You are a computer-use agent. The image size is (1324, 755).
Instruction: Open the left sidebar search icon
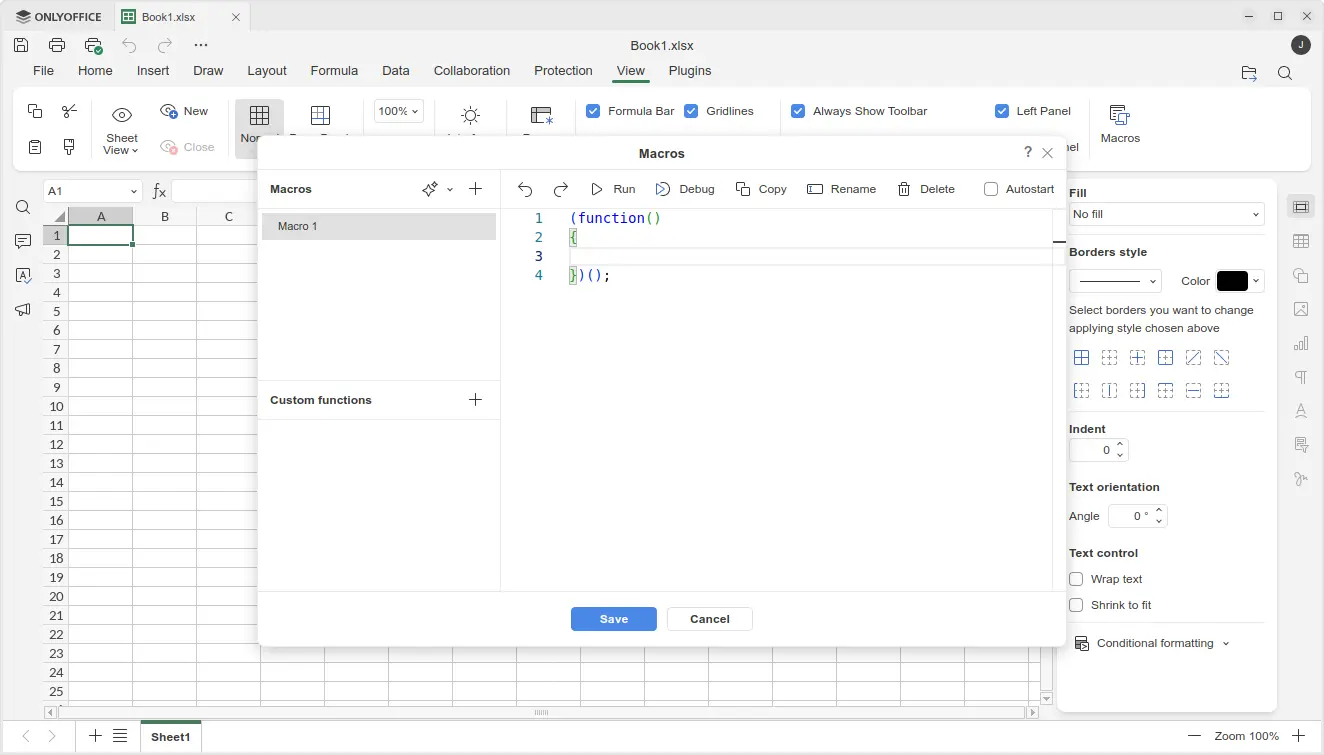tap(23, 207)
